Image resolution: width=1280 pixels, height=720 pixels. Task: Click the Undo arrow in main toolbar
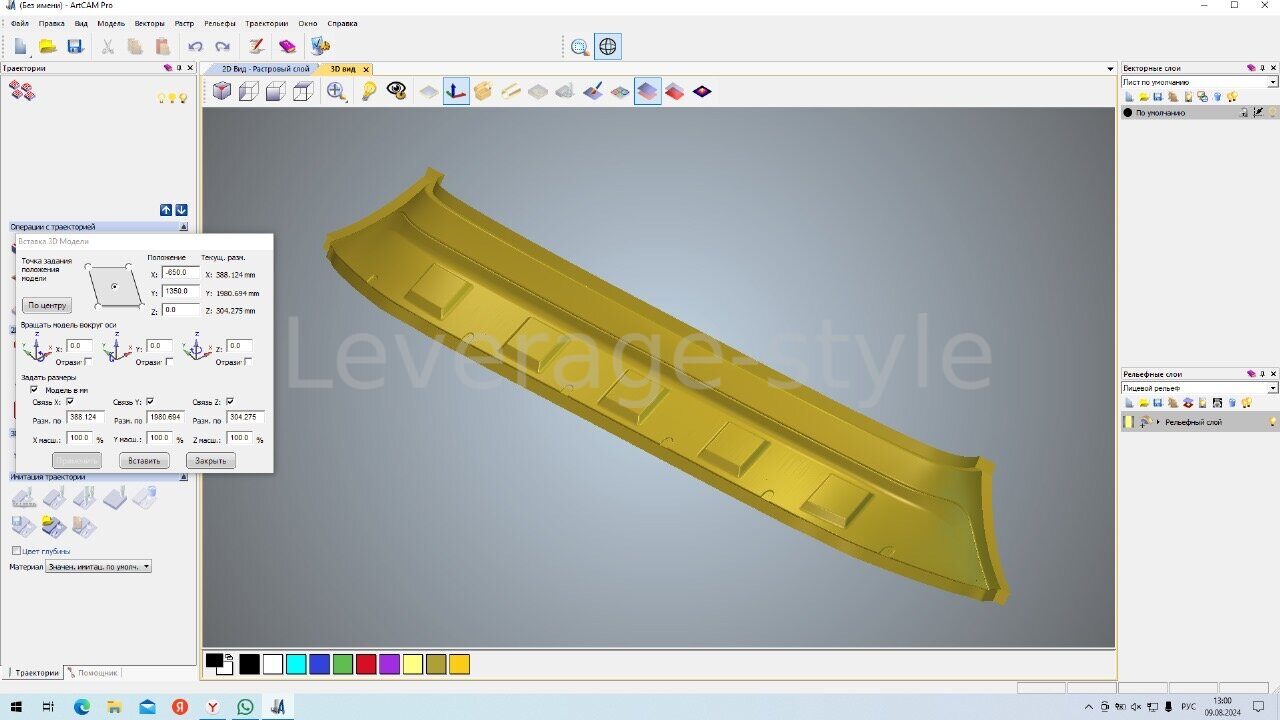click(x=195, y=46)
